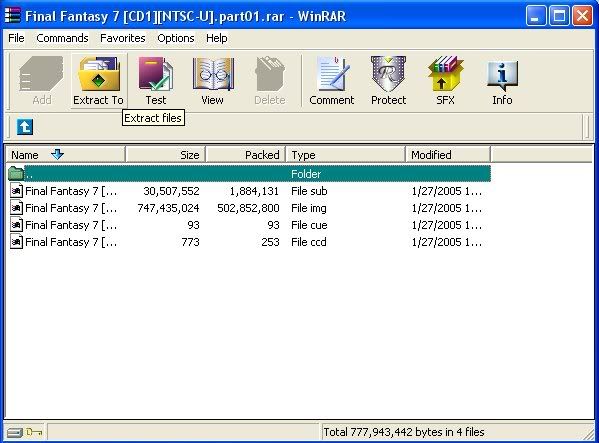Click the key password icon in status bar
Screen dimensions: 599x443
[x=34, y=432]
